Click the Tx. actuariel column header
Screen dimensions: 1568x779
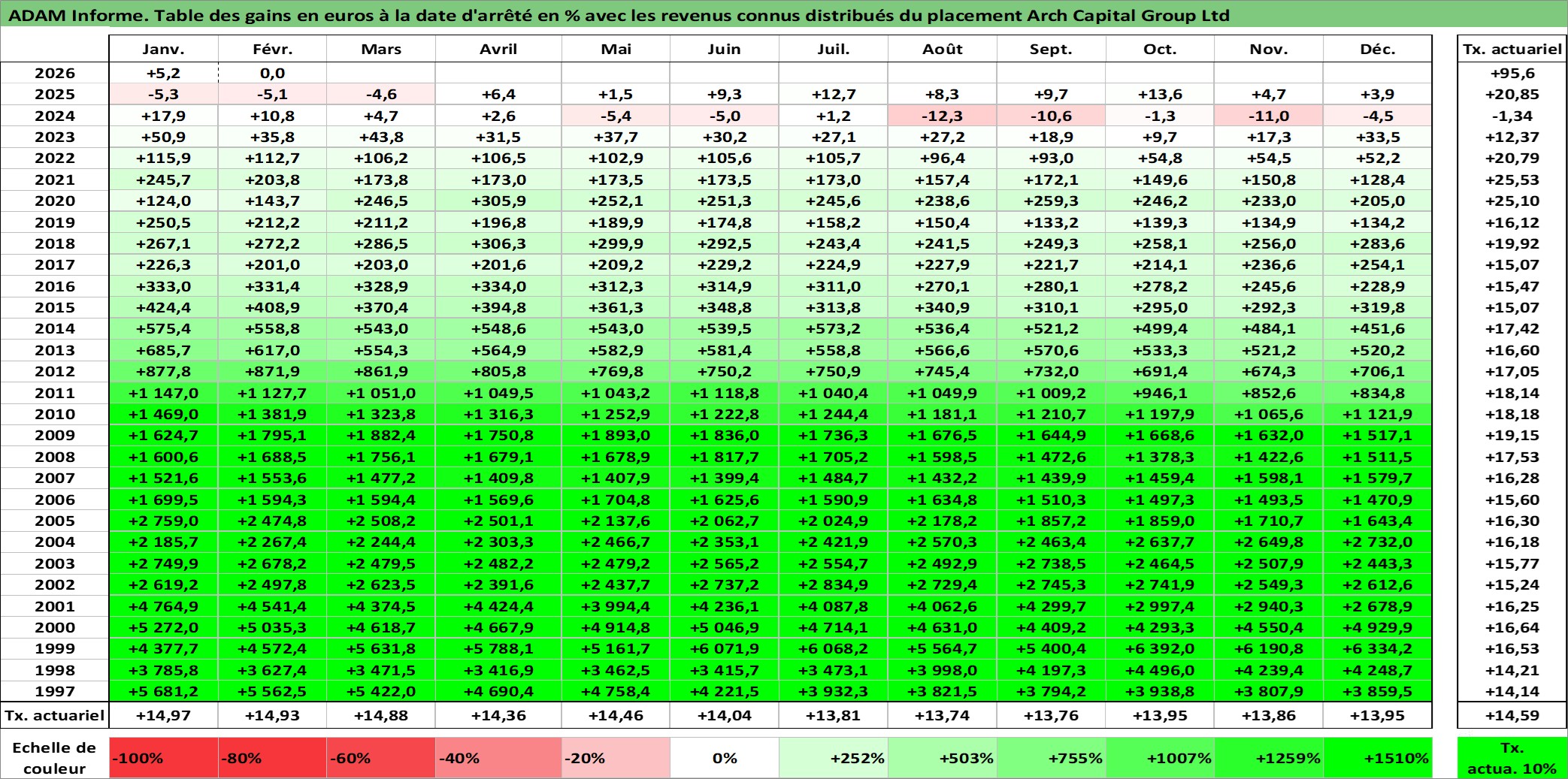click(x=1512, y=49)
